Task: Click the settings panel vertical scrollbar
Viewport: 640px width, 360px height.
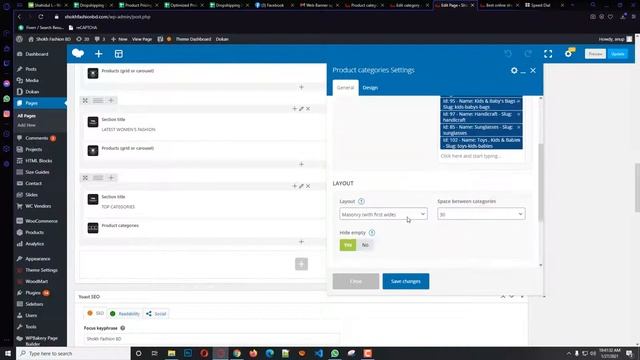Action: pyautogui.click(x=541, y=182)
